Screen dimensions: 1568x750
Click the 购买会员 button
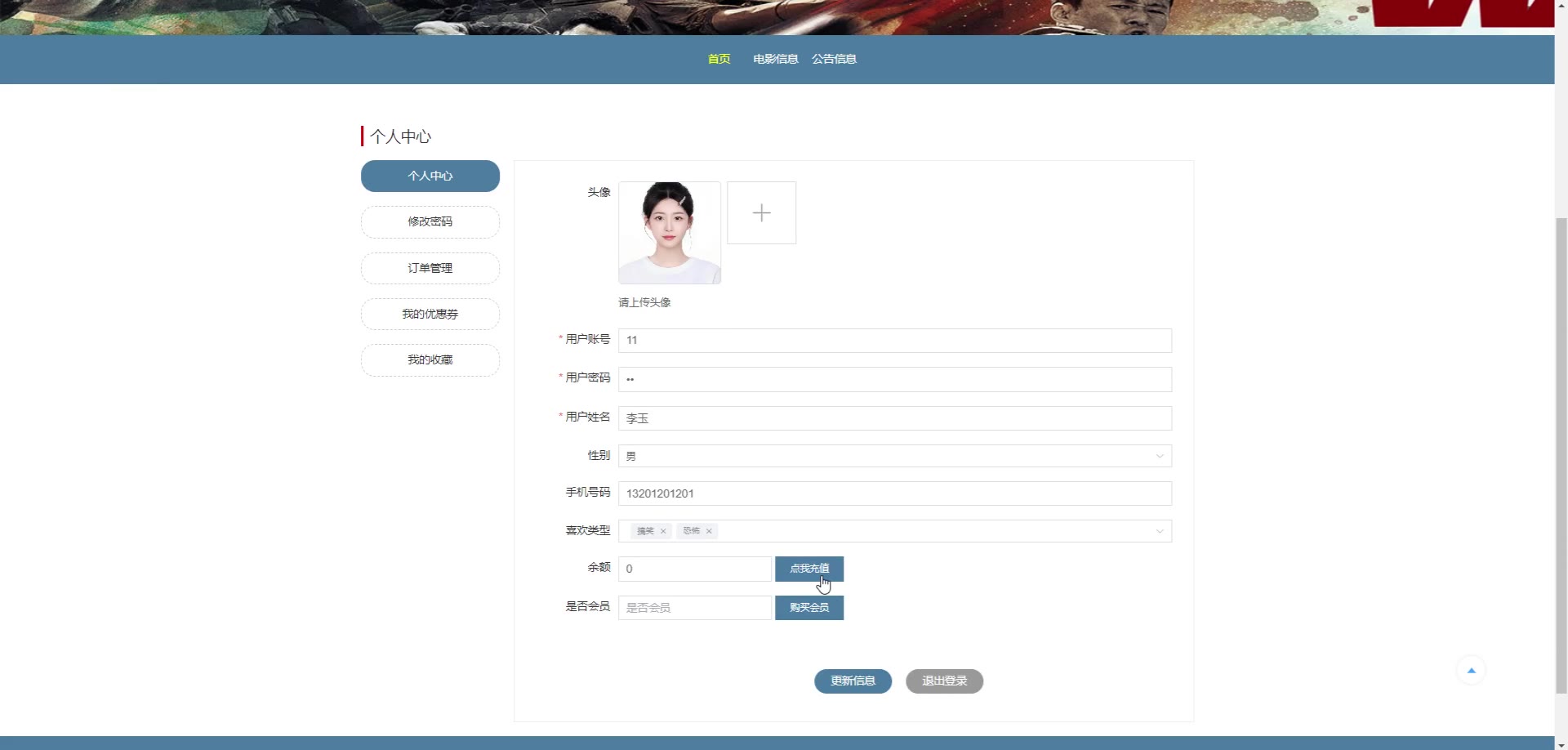[x=809, y=608]
